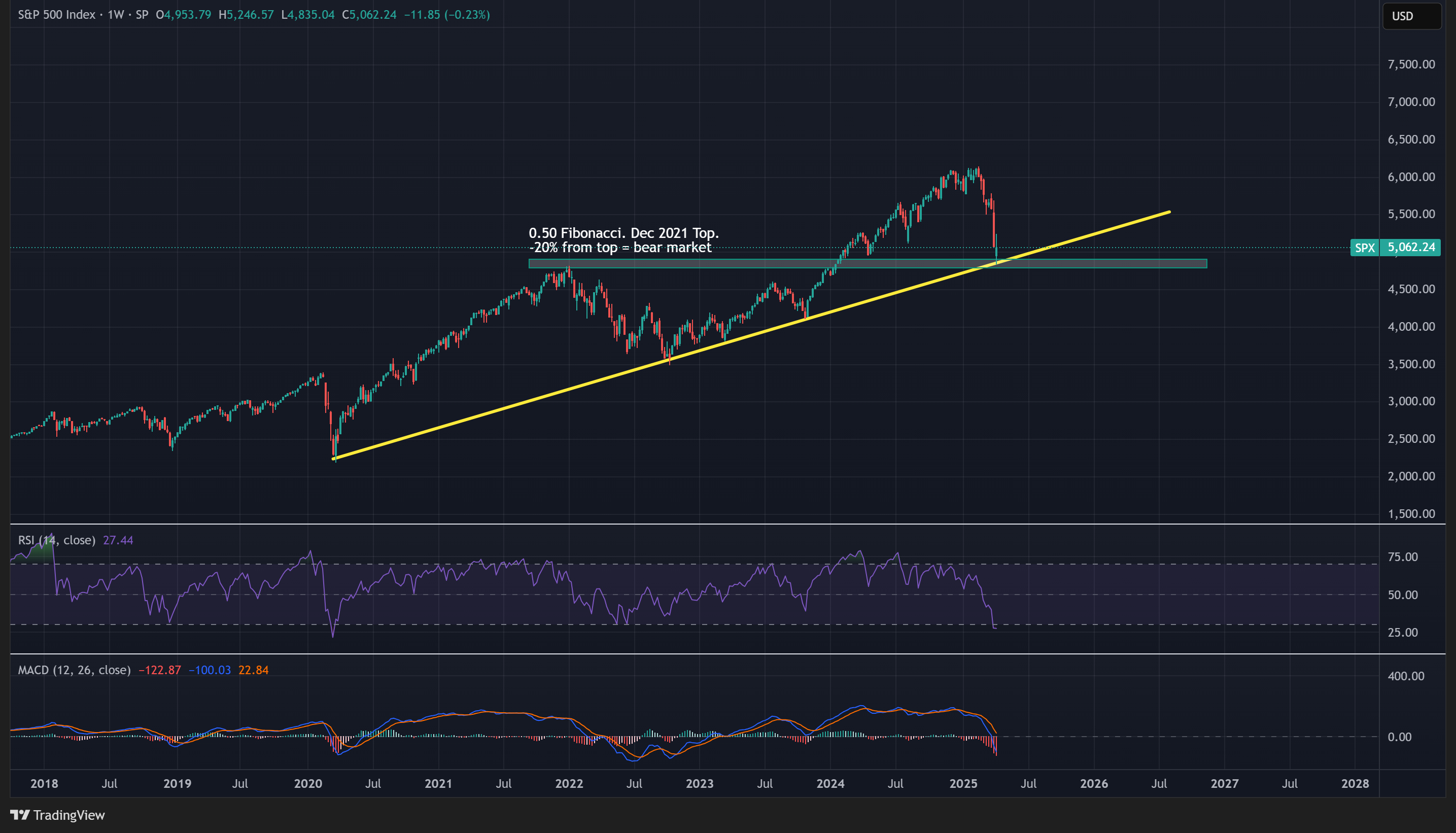Click the 4,500.00 price axis label
The width and height of the screenshot is (1456, 833).
(x=1411, y=289)
